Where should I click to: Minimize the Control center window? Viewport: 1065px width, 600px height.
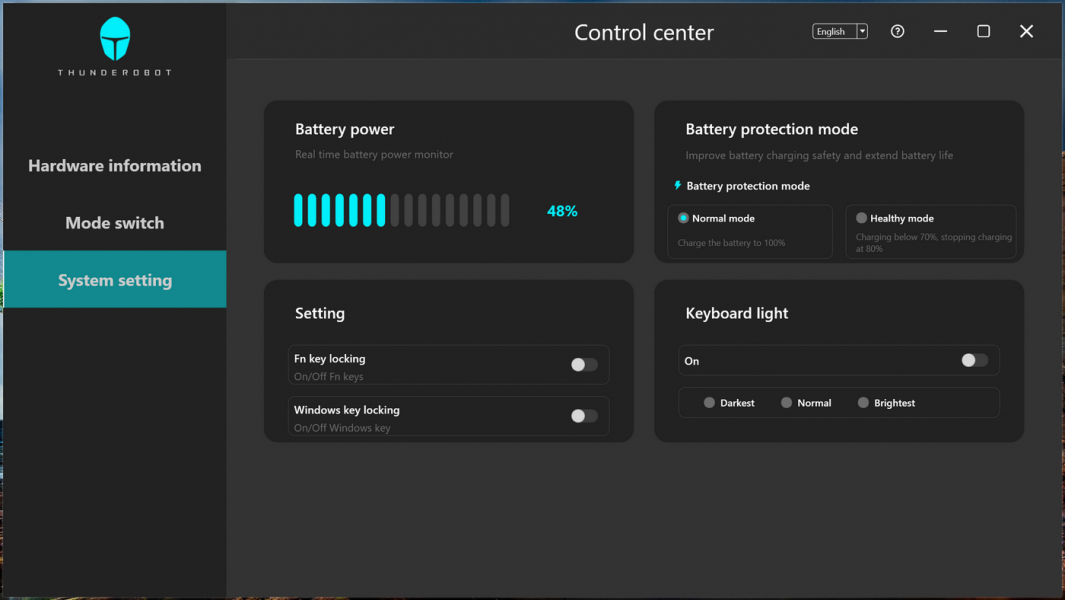tap(940, 31)
